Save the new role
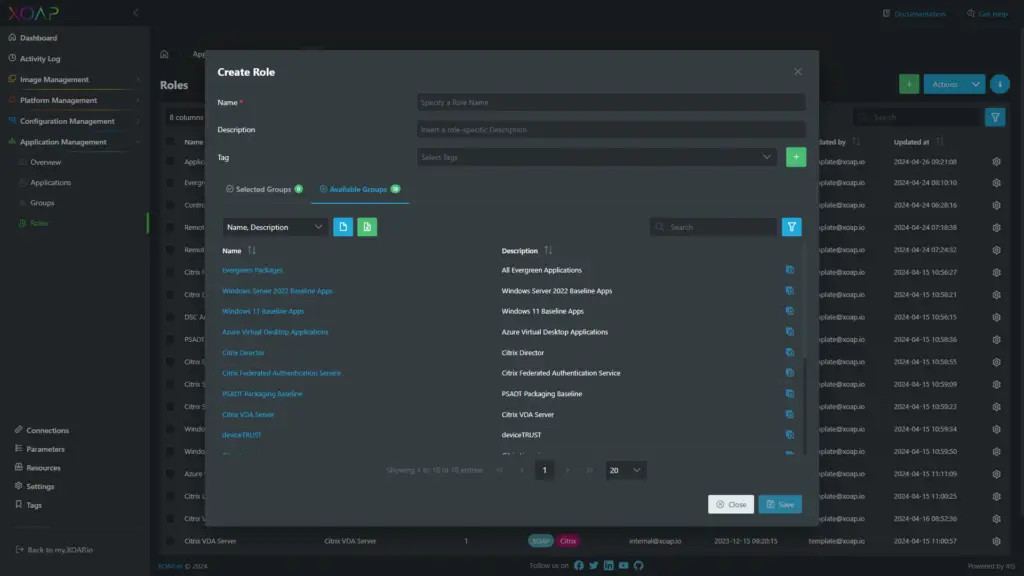The image size is (1024, 576). [780, 504]
